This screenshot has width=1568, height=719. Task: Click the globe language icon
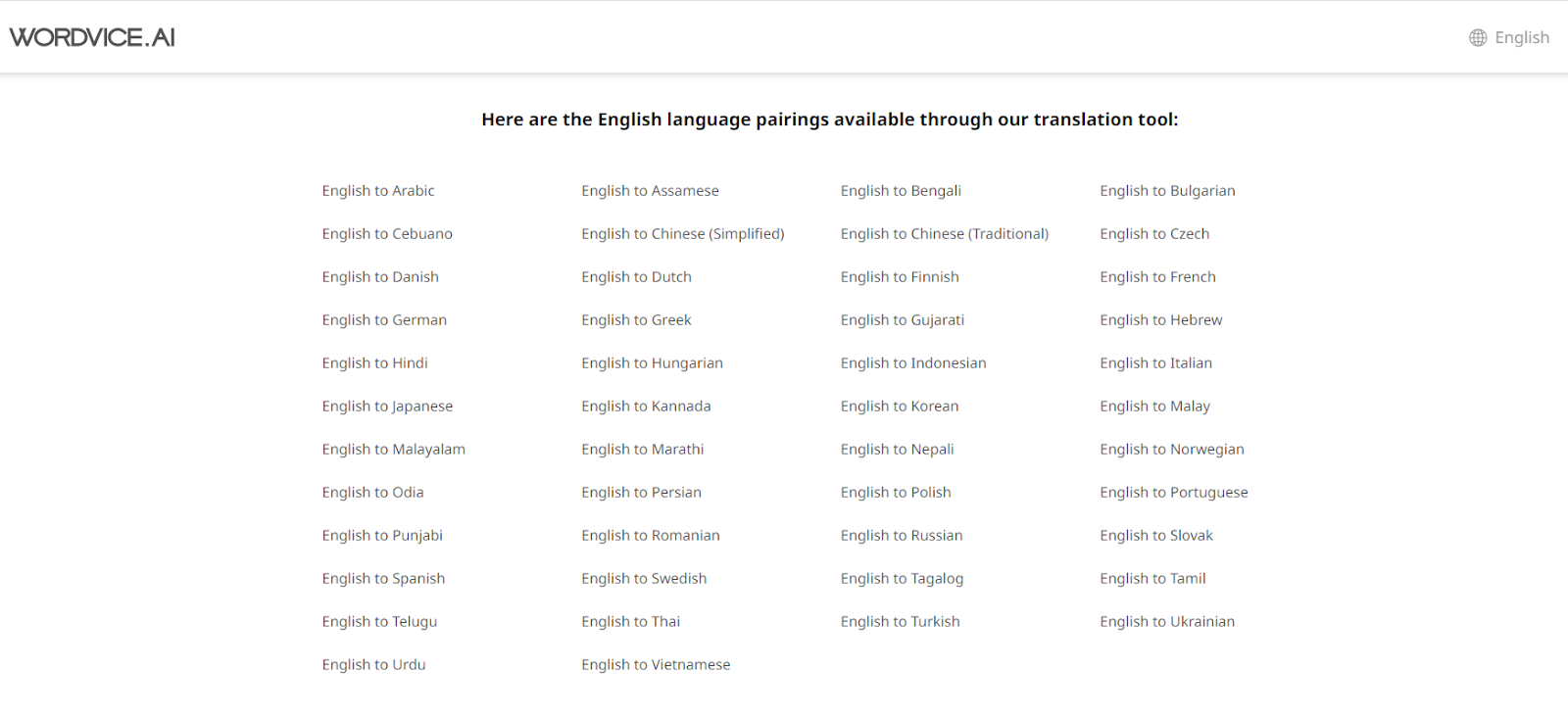pyautogui.click(x=1478, y=38)
